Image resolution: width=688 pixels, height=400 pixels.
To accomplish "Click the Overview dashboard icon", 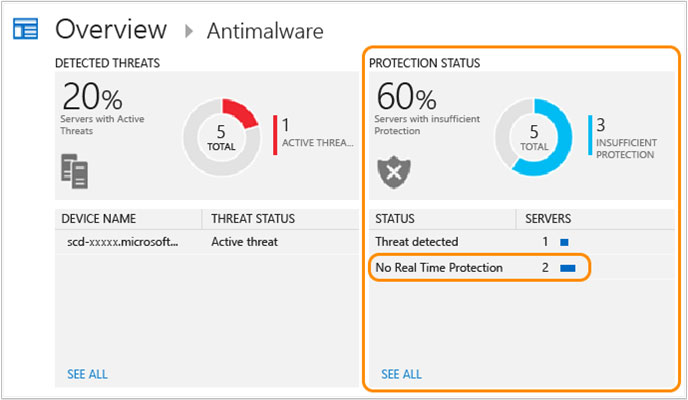I will click(x=25, y=29).
